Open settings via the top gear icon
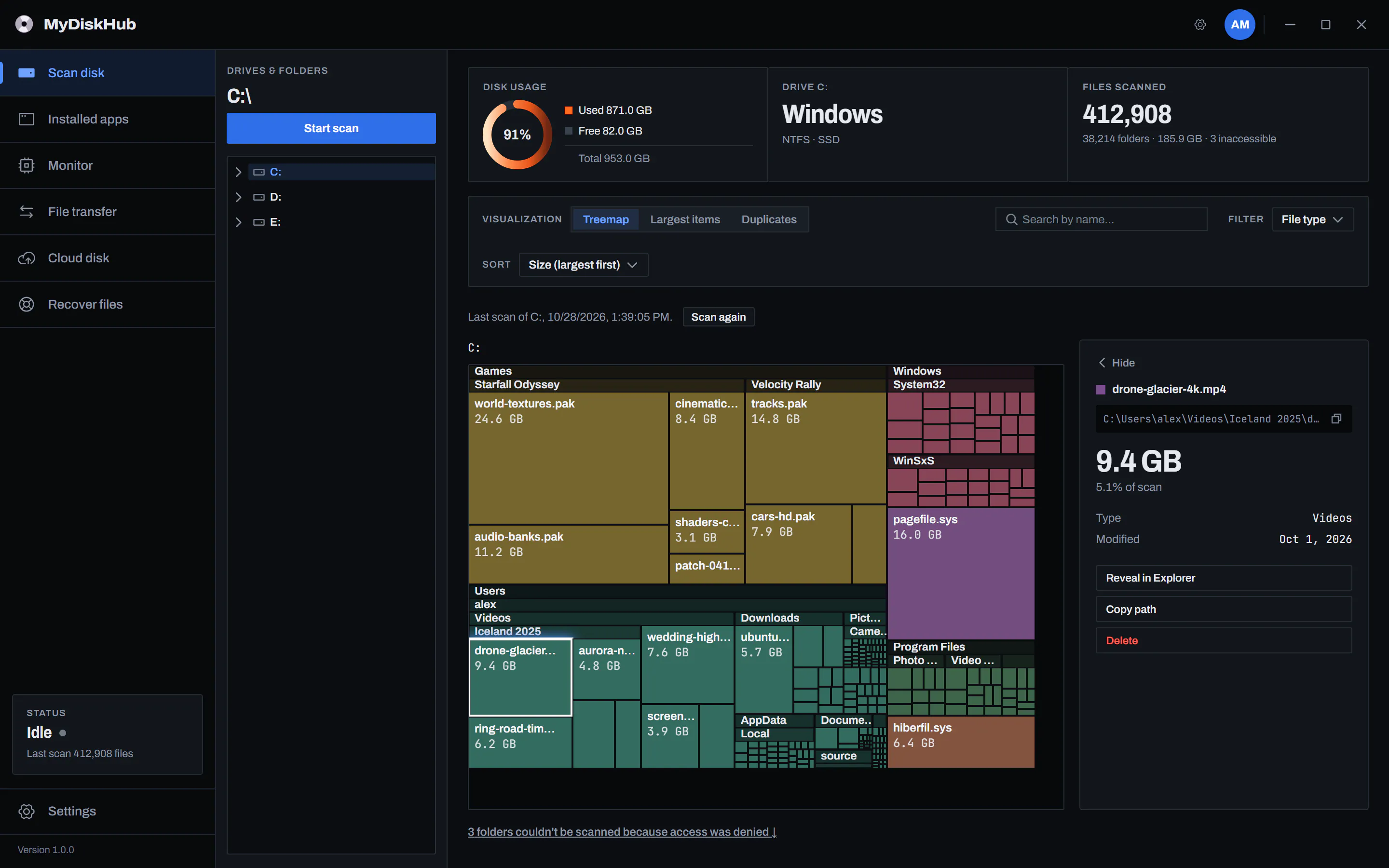This screenshot has width=1389, height=868. tap(1200, 25)
